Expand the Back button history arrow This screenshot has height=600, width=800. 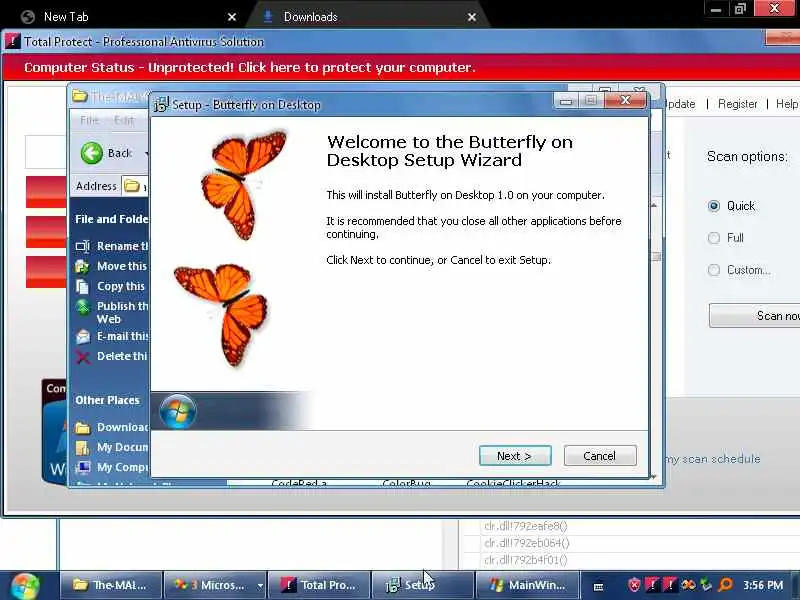[x=146, y=153]
